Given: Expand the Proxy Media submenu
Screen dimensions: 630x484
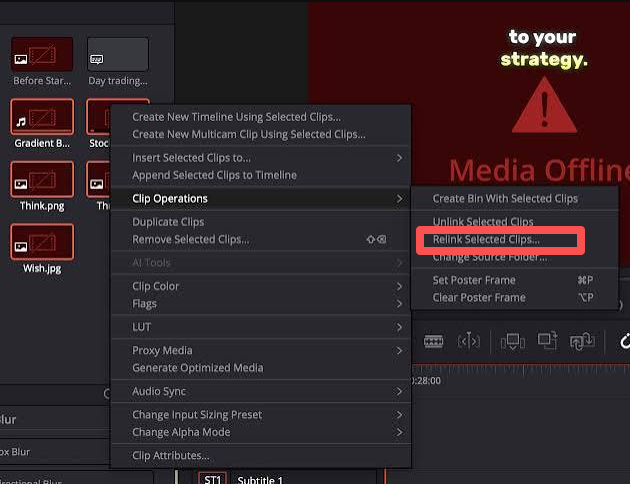Looking at the screenshot, I should point(260,350).
